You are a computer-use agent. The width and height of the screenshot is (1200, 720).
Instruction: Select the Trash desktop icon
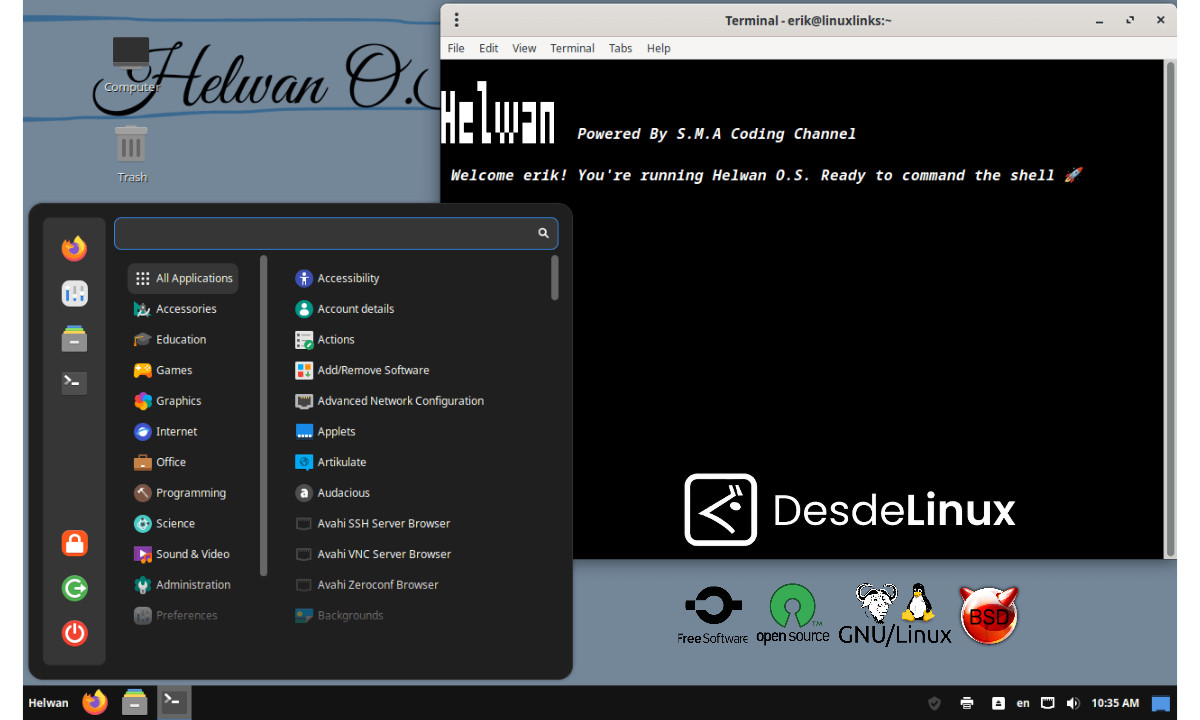[x=131, y=154]
